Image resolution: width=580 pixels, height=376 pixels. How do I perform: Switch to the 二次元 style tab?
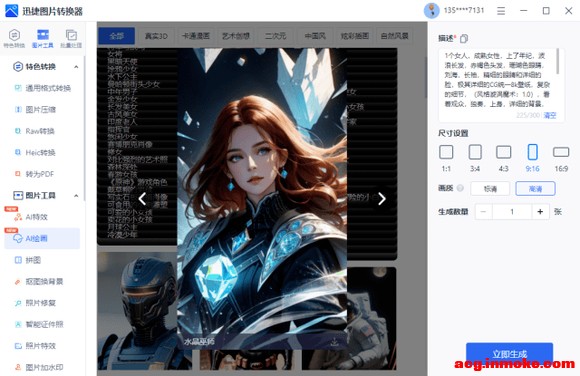click(x=276, y=36)
